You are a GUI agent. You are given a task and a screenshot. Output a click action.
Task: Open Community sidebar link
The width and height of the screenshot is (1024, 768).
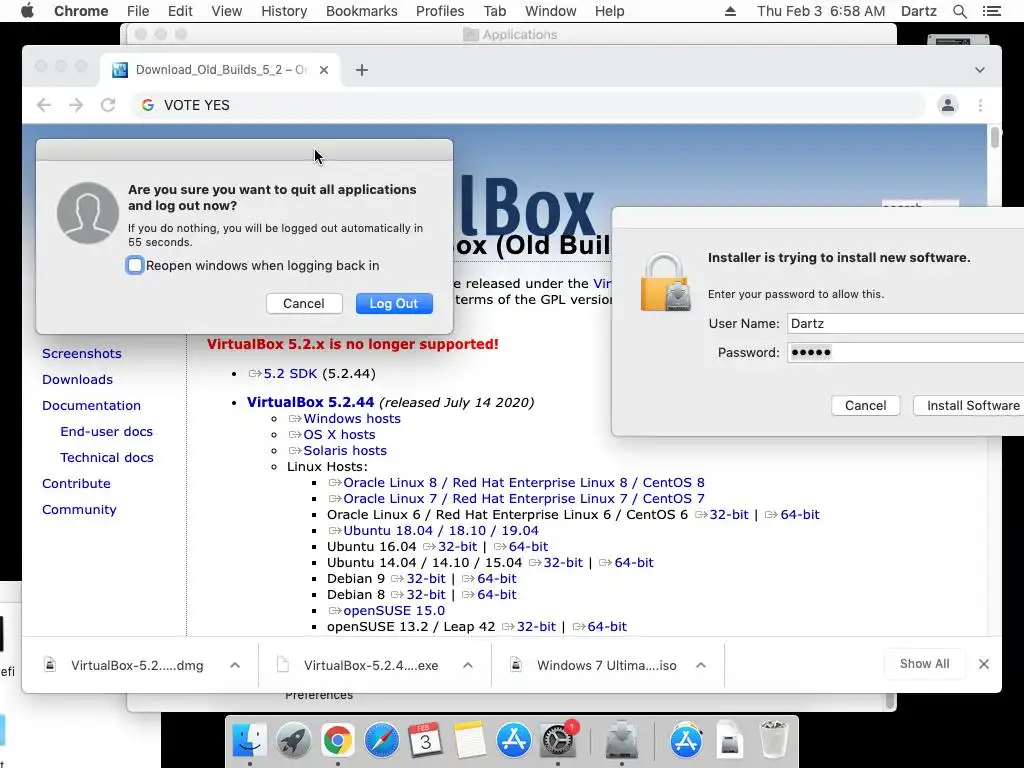tap(79, 510)
